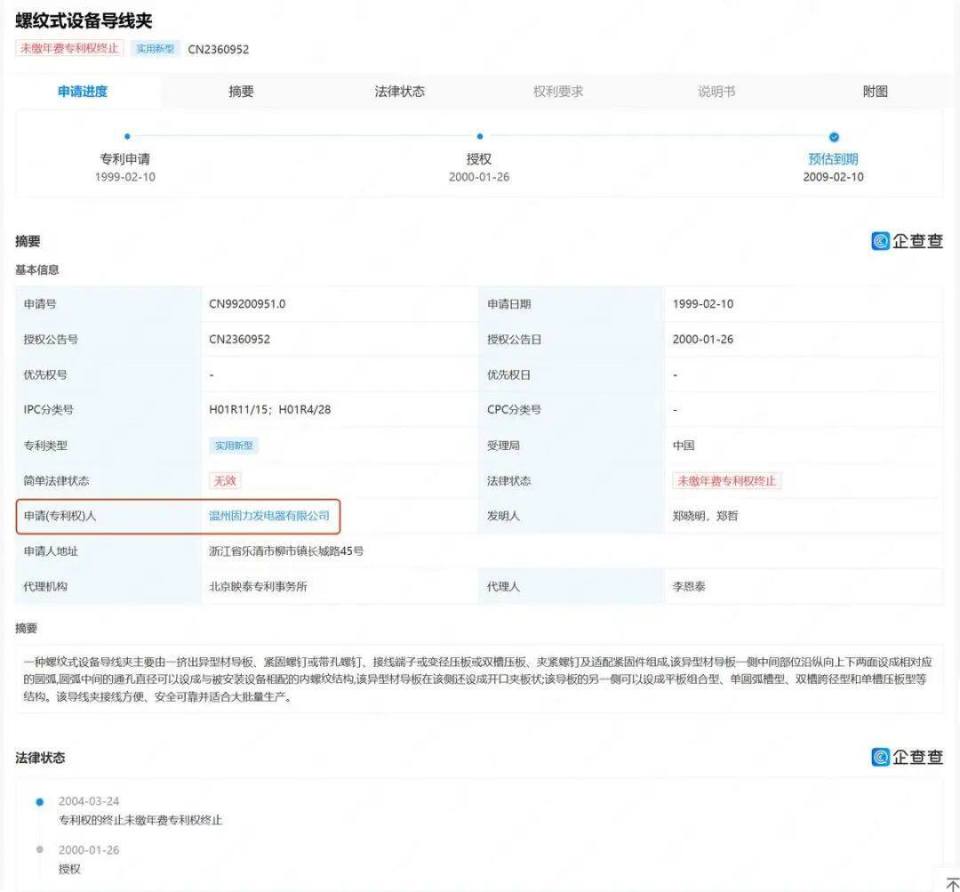Click the 企查查 logo beside 法律状态 section
960x892 pixels.
click(905, 757)
